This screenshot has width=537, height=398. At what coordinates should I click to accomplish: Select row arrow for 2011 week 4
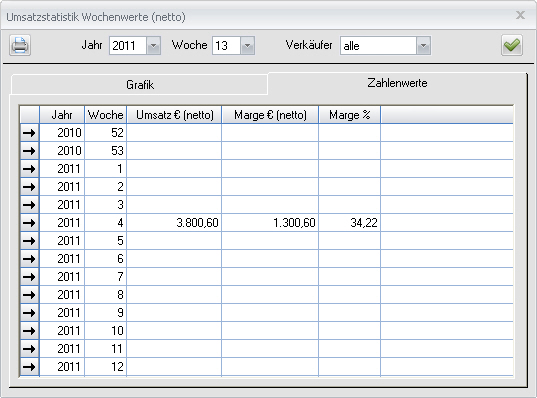coord(29,223)
